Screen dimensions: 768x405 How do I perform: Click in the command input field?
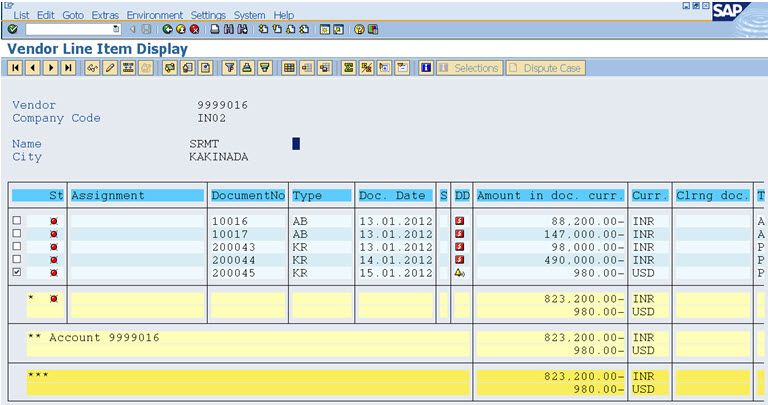[69, 29]
